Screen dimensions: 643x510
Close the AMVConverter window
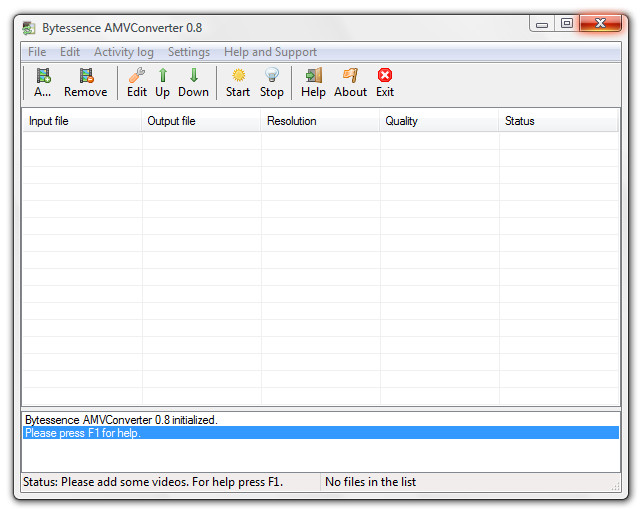600,23
